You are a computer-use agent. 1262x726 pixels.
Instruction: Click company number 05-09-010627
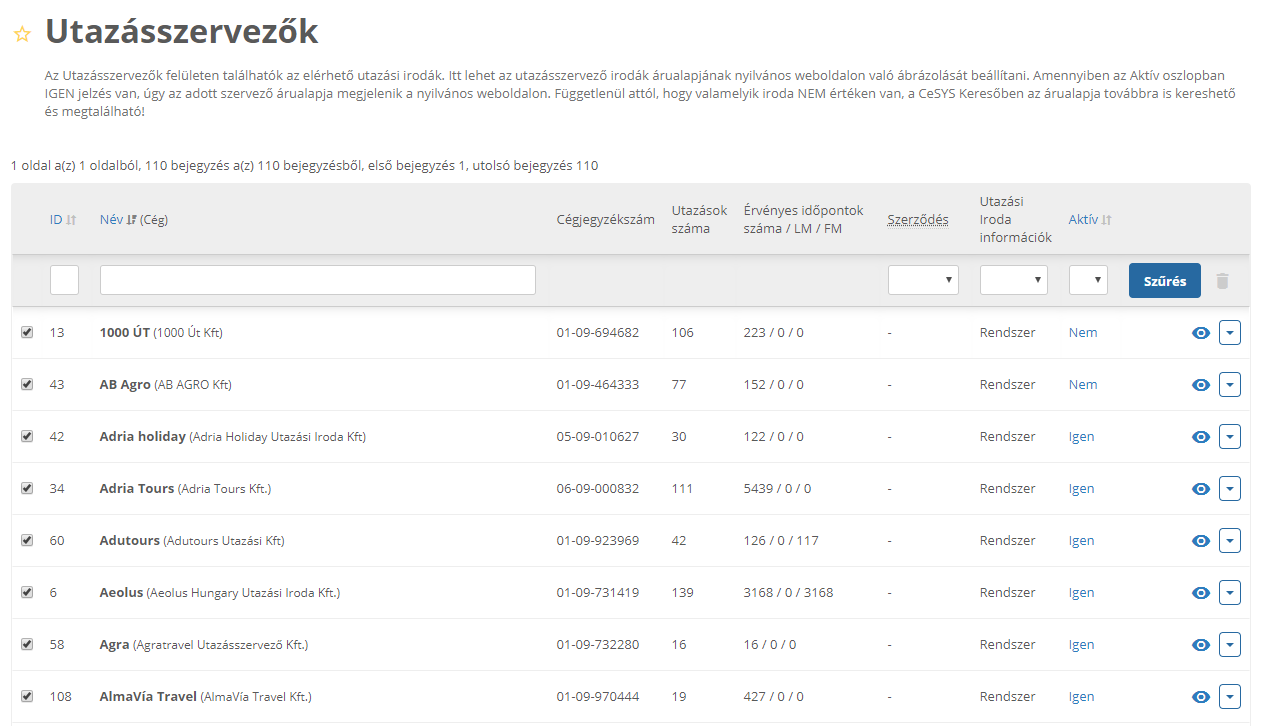pyautogui.click(x=598, y=437)
